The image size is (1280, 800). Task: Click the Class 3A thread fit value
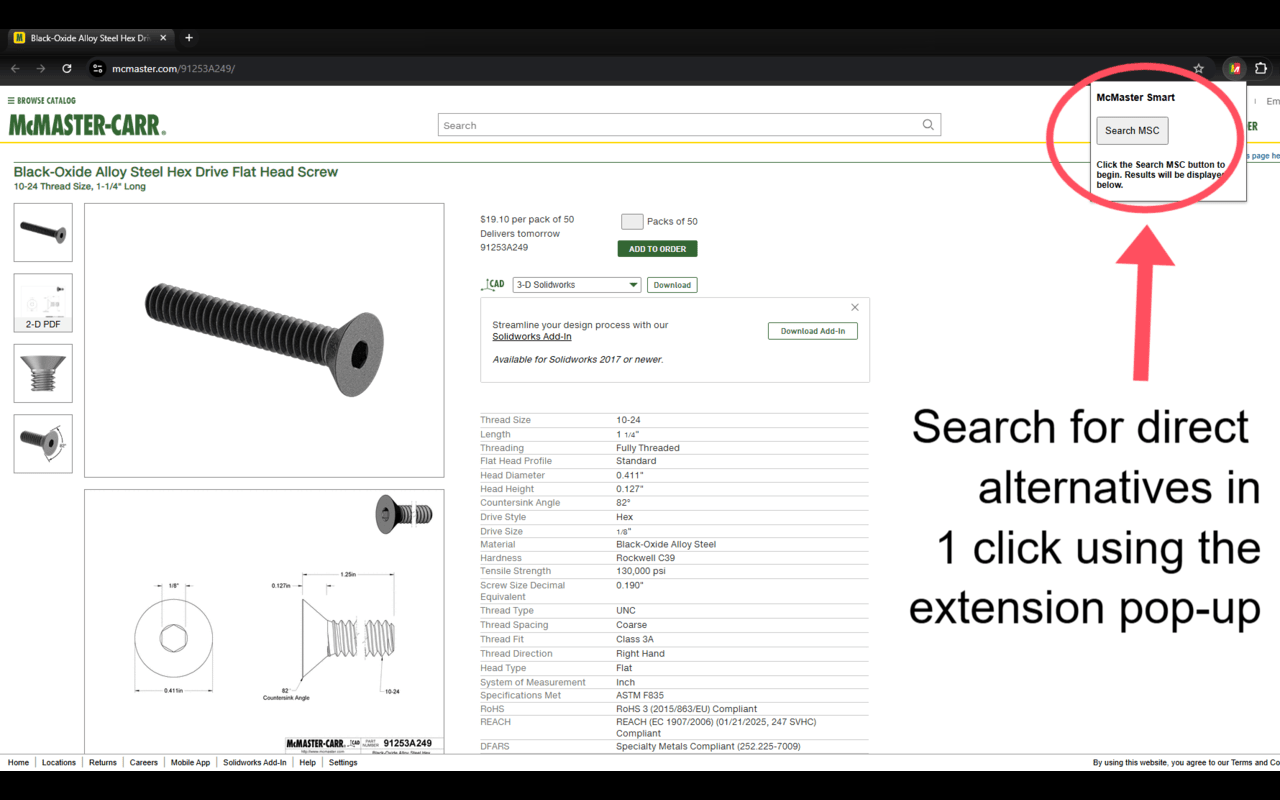[635, 639]
